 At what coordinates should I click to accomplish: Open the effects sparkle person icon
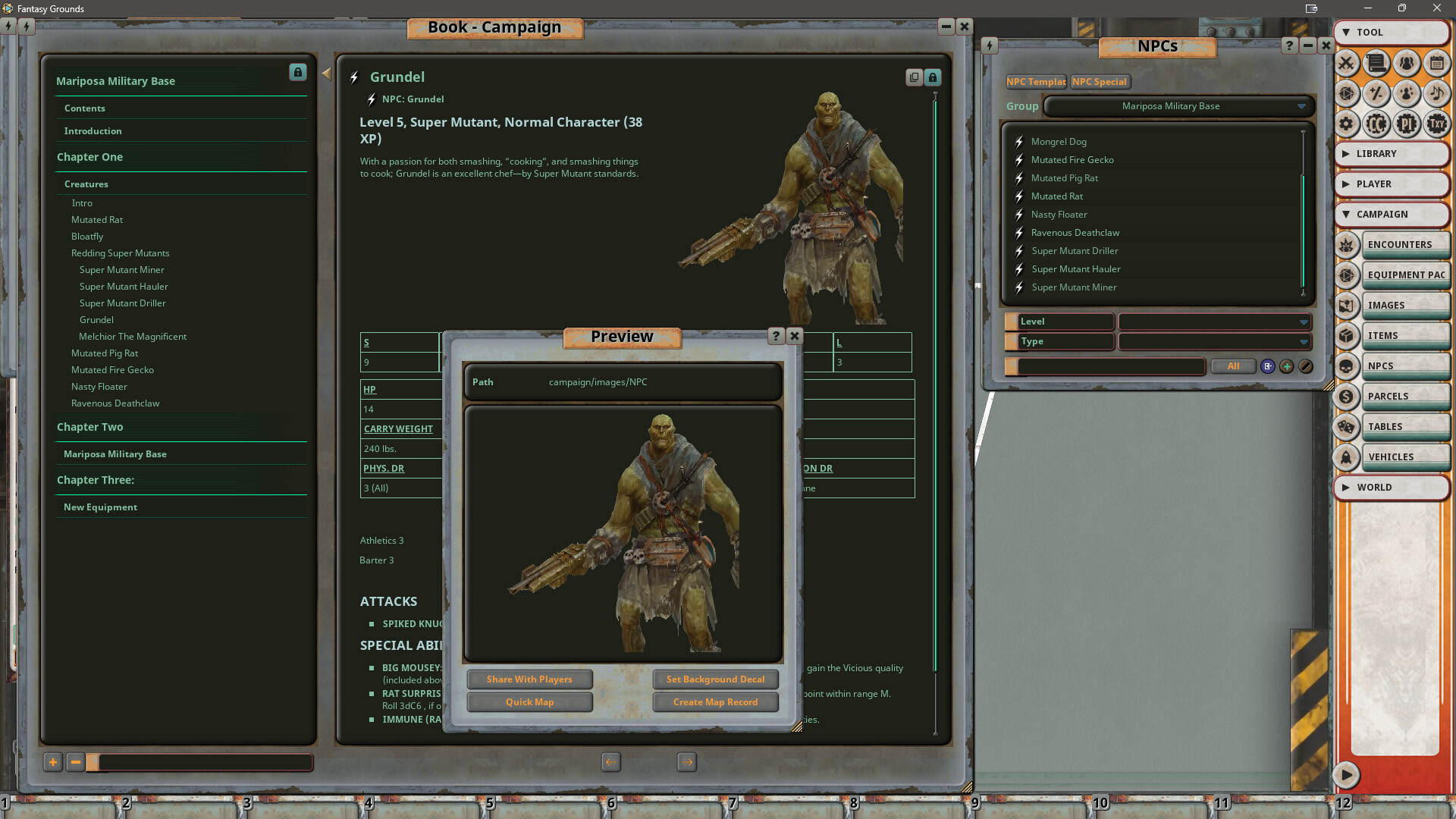1407,93
